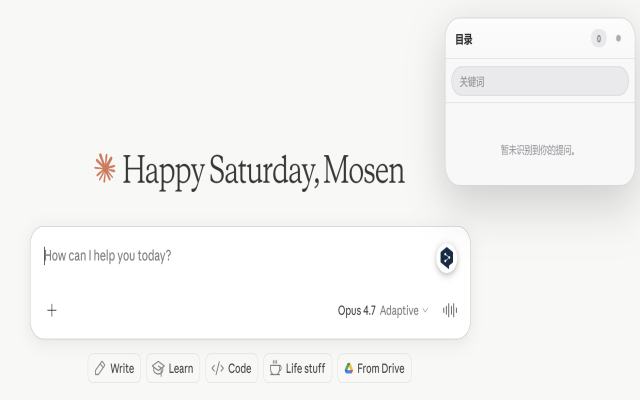
Task: Click the graduation cap Learn icon
Action: pos(158,368)
